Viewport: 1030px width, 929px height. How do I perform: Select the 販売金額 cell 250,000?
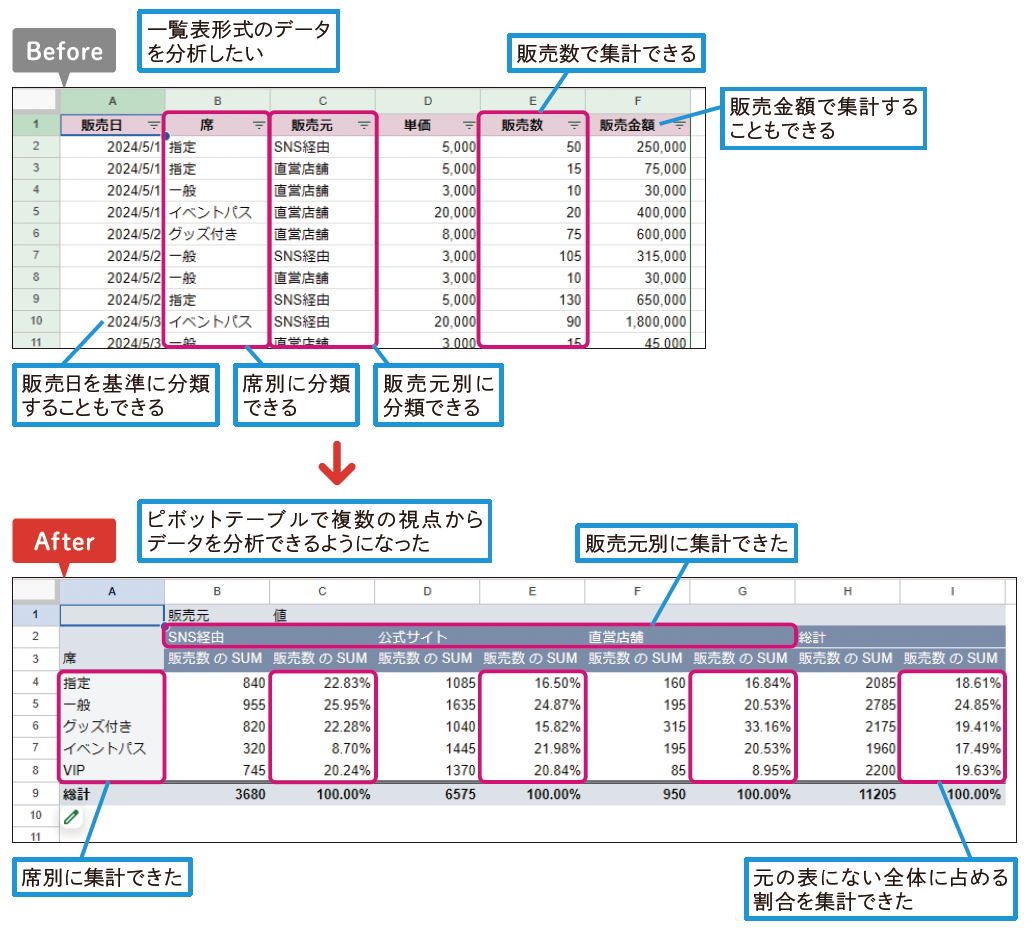click(638, 147)
